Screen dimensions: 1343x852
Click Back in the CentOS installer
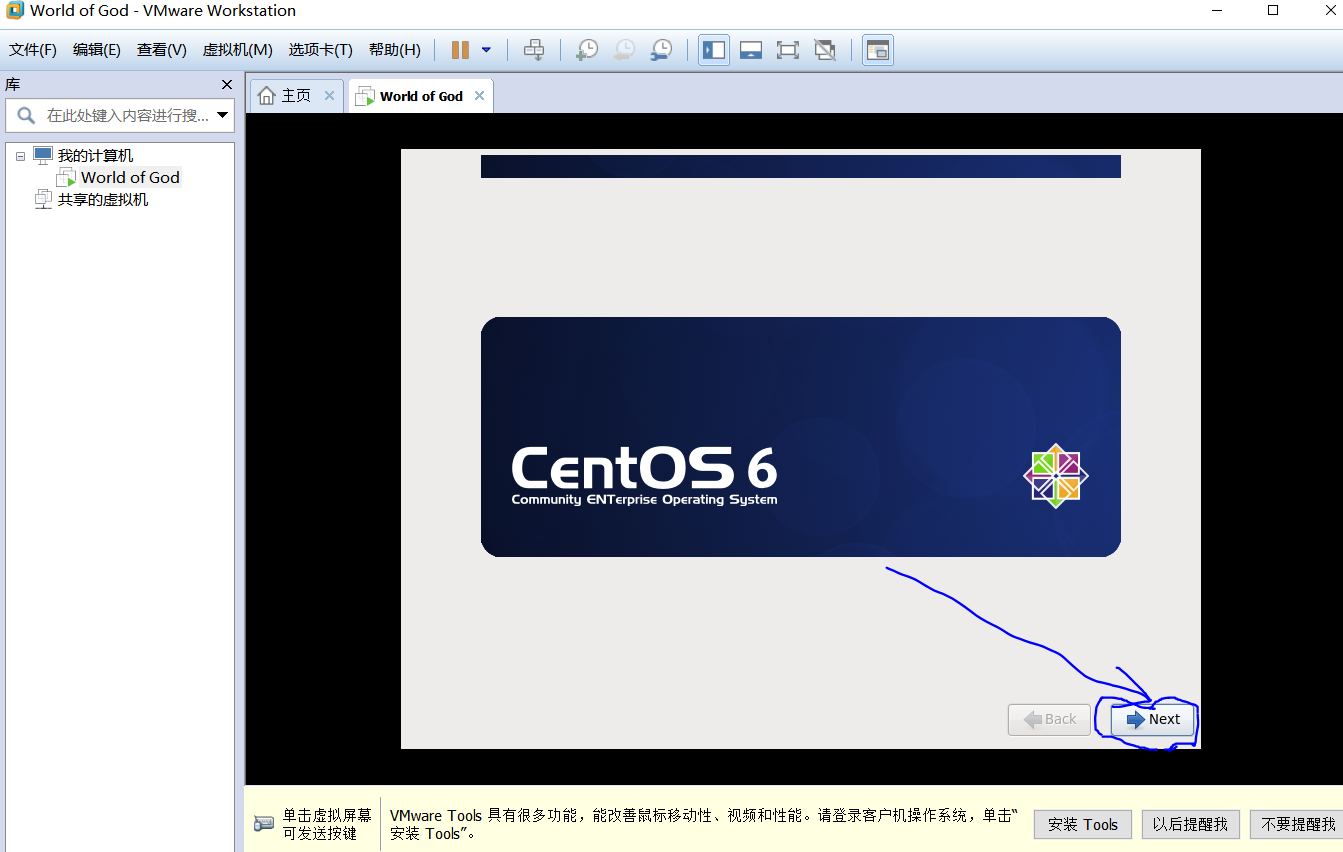1049,719
